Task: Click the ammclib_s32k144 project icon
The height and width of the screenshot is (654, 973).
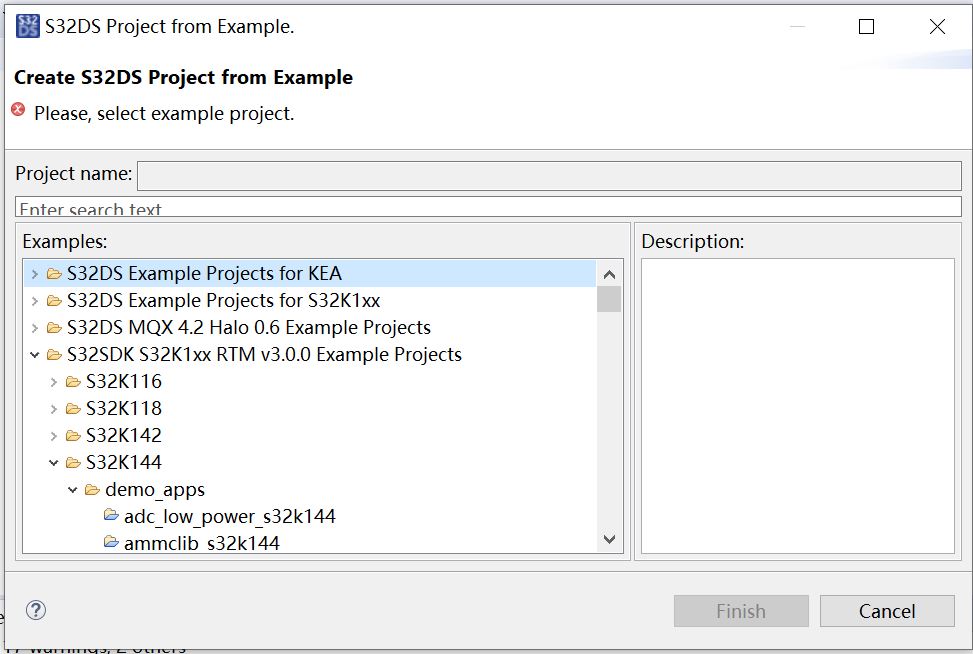Action: 111,543
